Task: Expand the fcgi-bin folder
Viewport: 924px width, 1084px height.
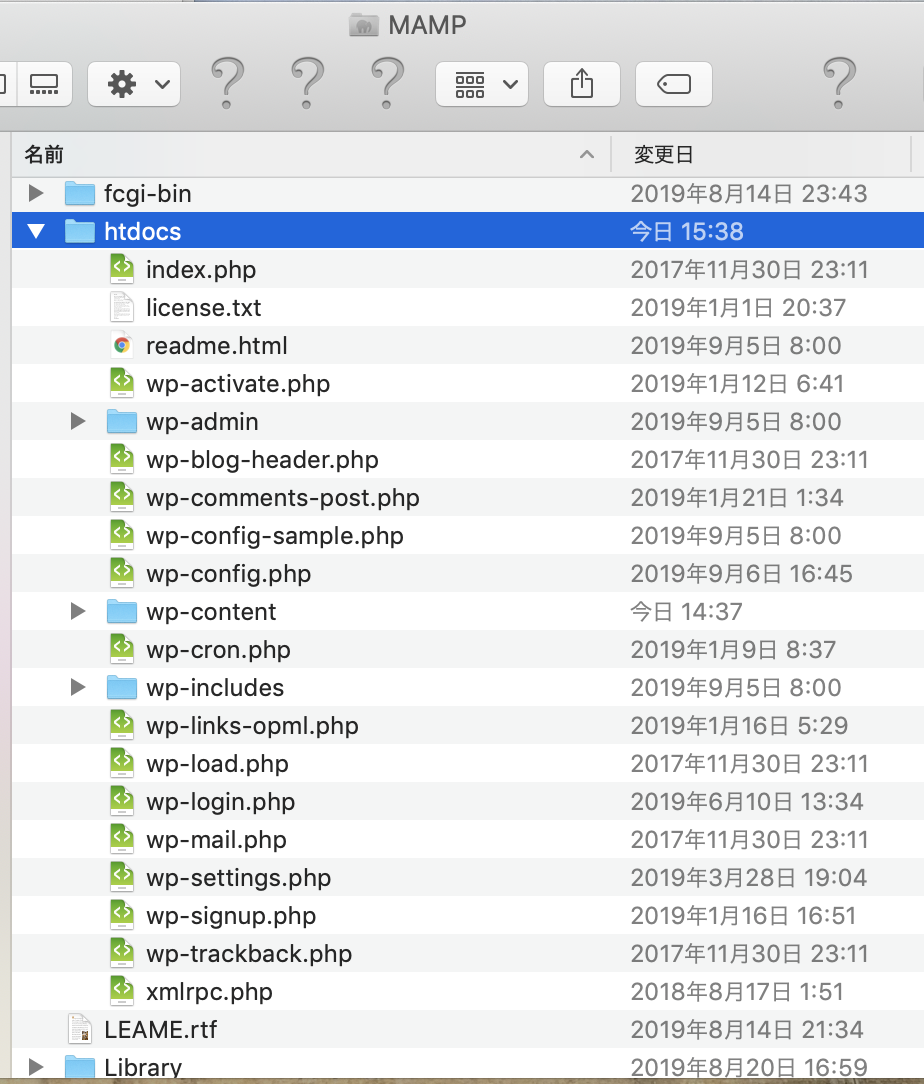Action: pos(36,193)
